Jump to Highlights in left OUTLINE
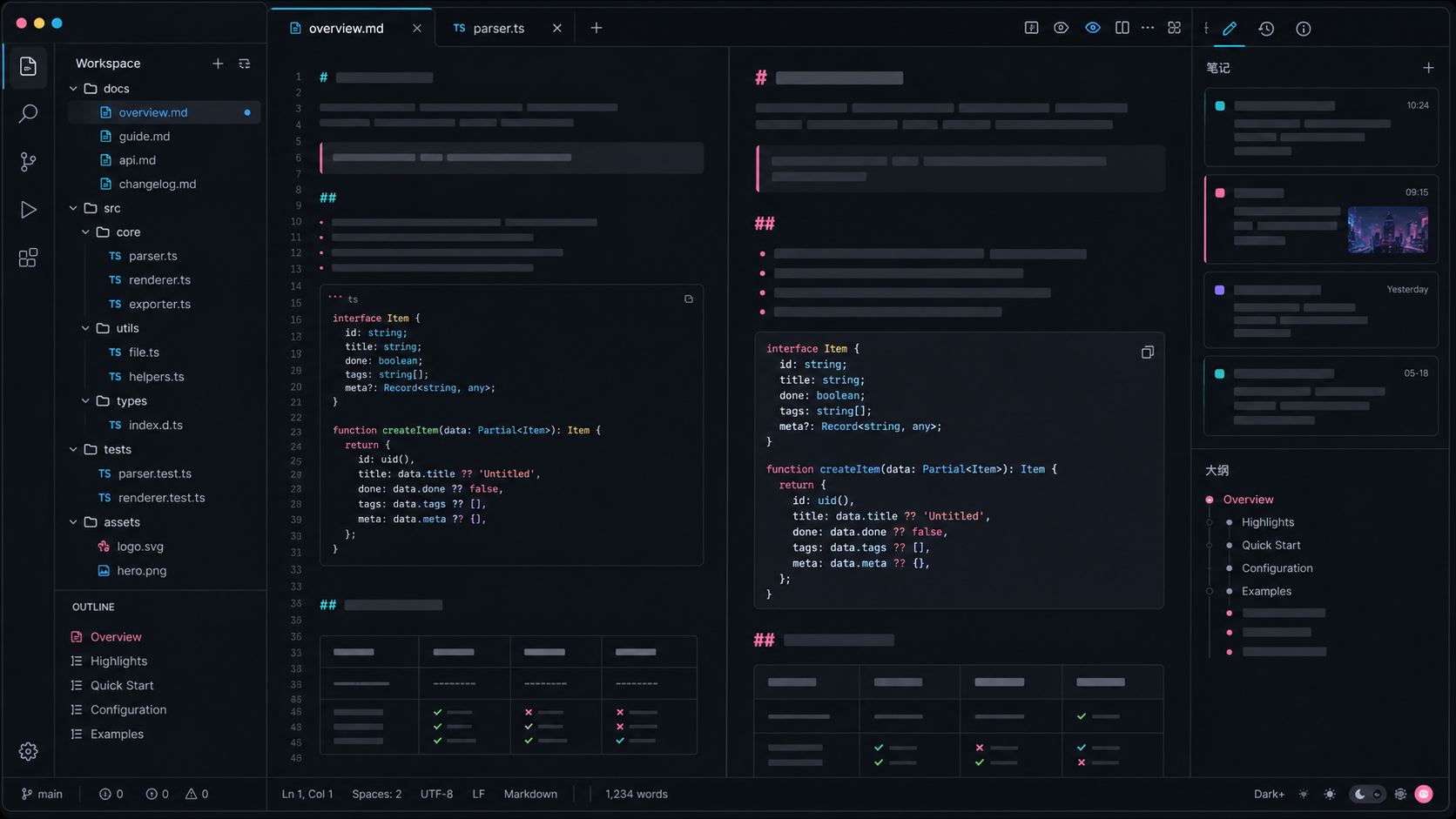Screen dimensions: 1456x819 click(x=118, y=661)
